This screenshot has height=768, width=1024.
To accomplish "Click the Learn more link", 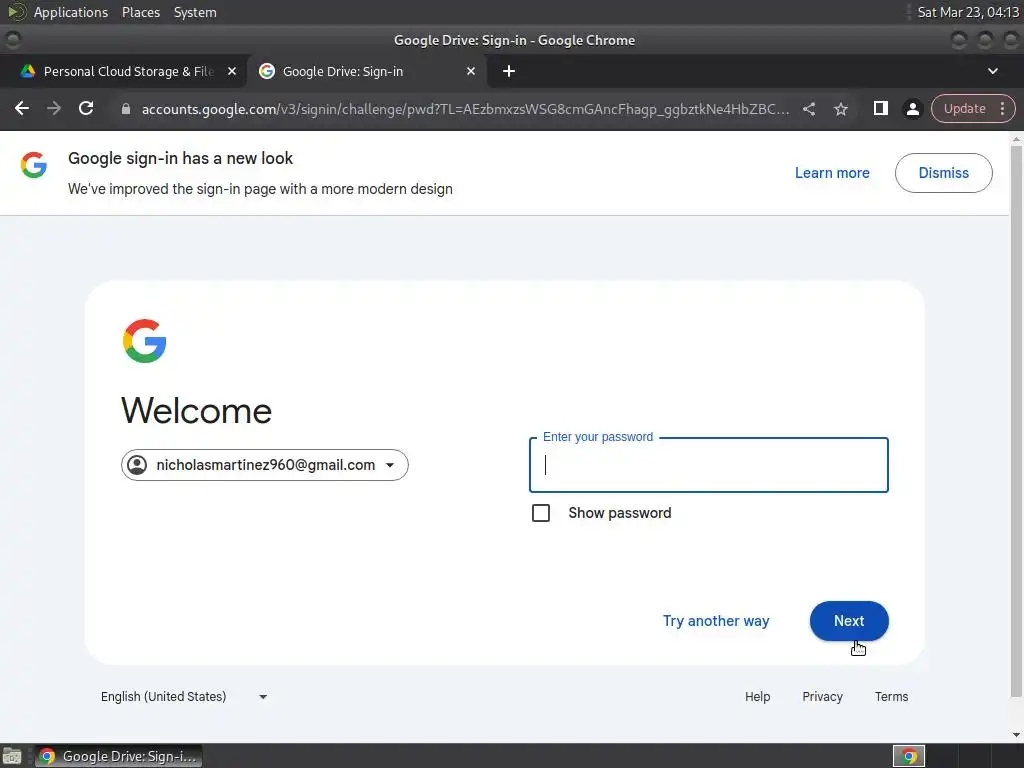I will 832,173.
